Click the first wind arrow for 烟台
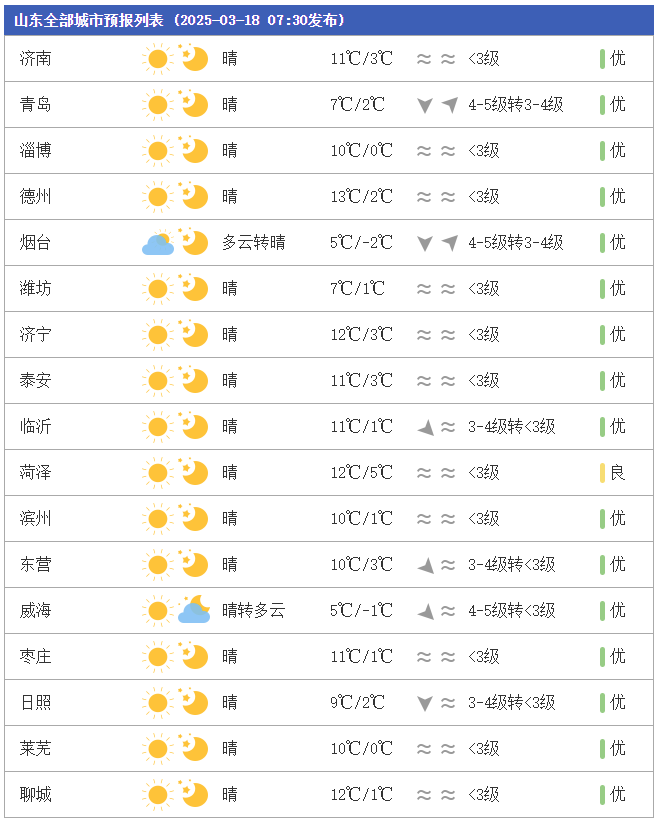 coord(425,243)
